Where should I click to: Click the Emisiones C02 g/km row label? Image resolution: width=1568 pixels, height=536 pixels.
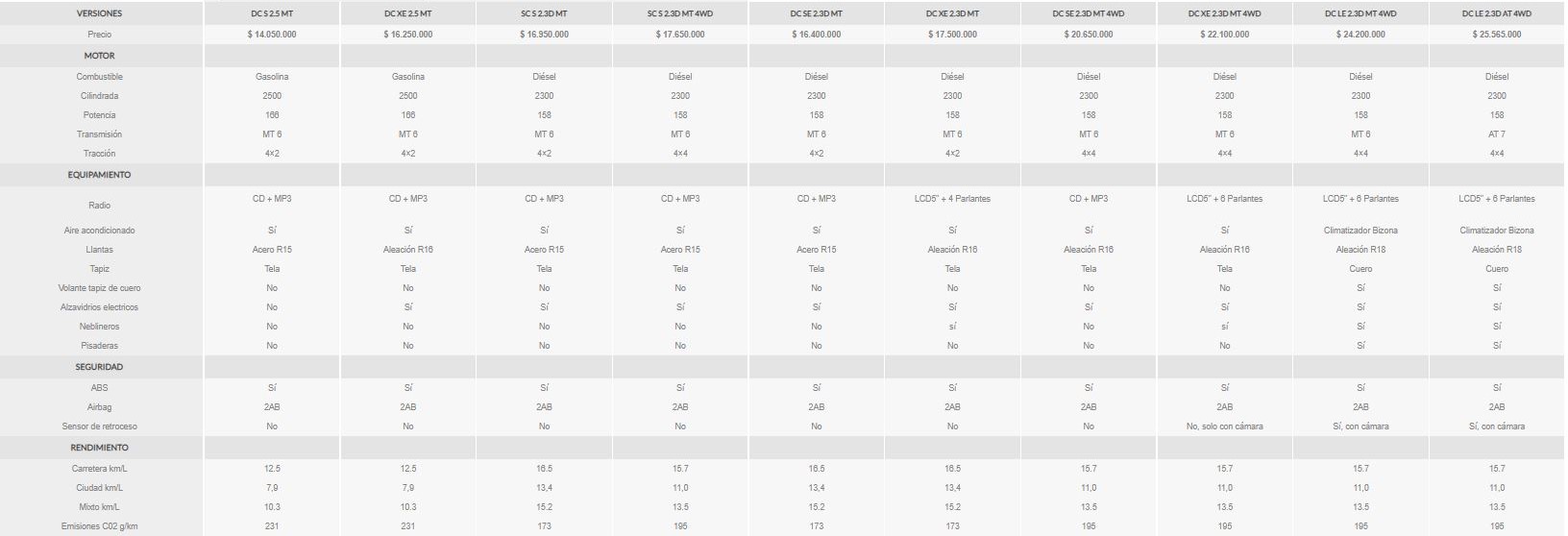100,526
